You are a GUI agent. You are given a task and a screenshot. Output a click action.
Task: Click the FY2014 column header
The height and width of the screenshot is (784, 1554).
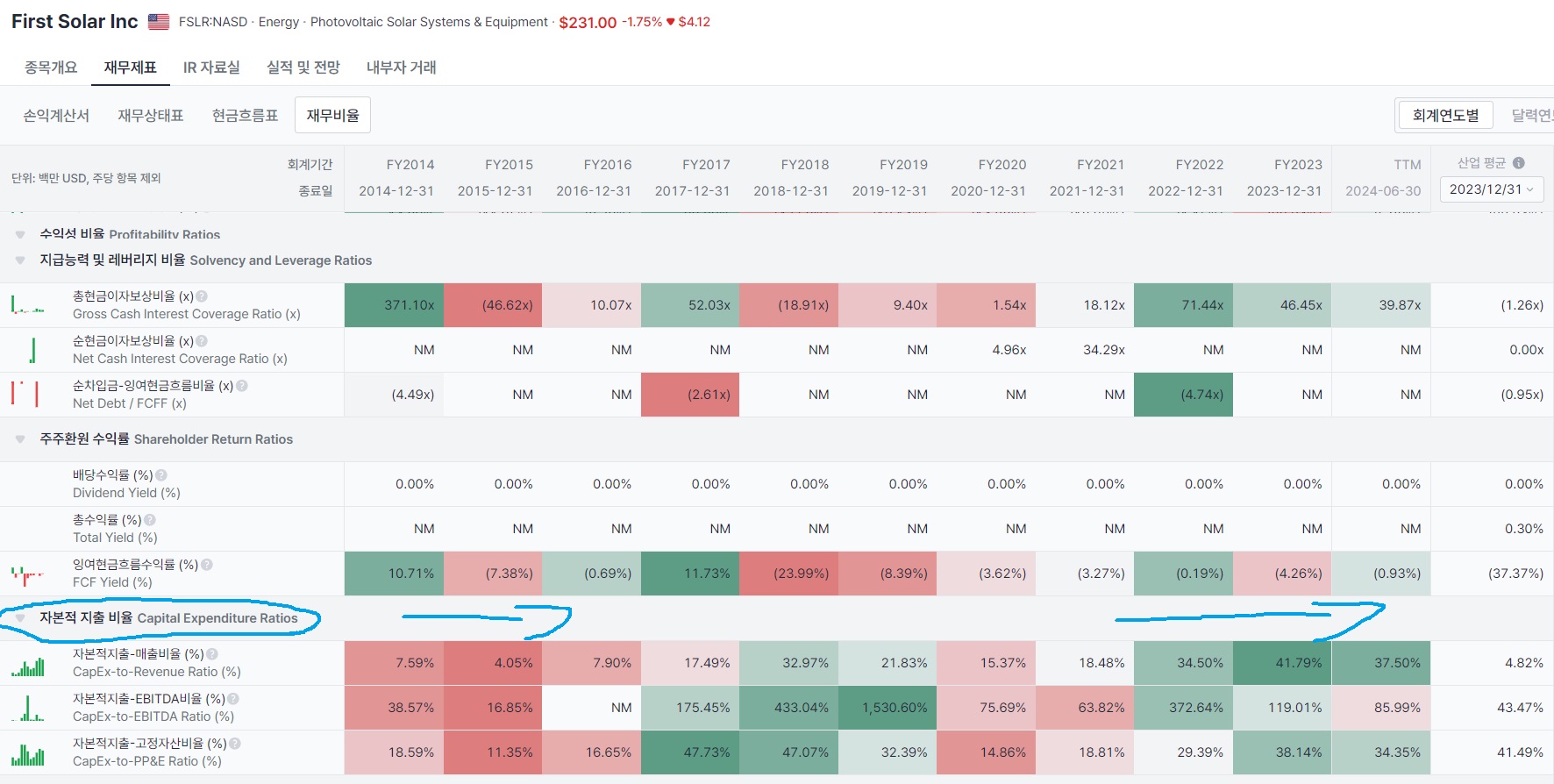pos(410,165)
